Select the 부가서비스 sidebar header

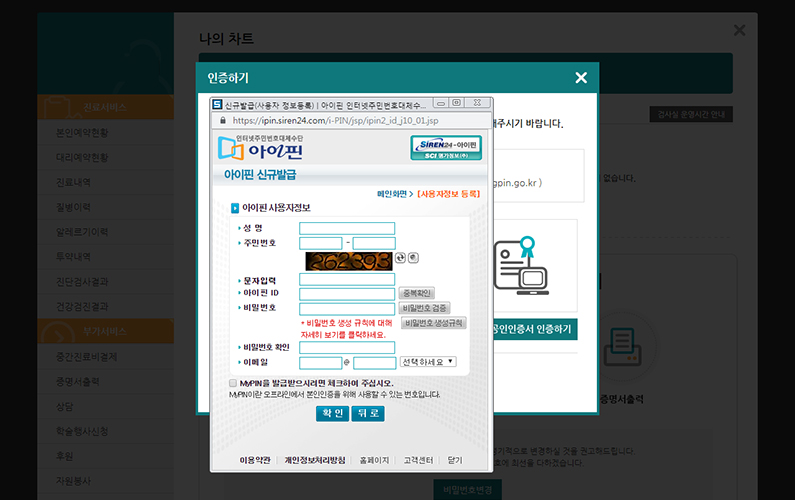pos(105,331)
